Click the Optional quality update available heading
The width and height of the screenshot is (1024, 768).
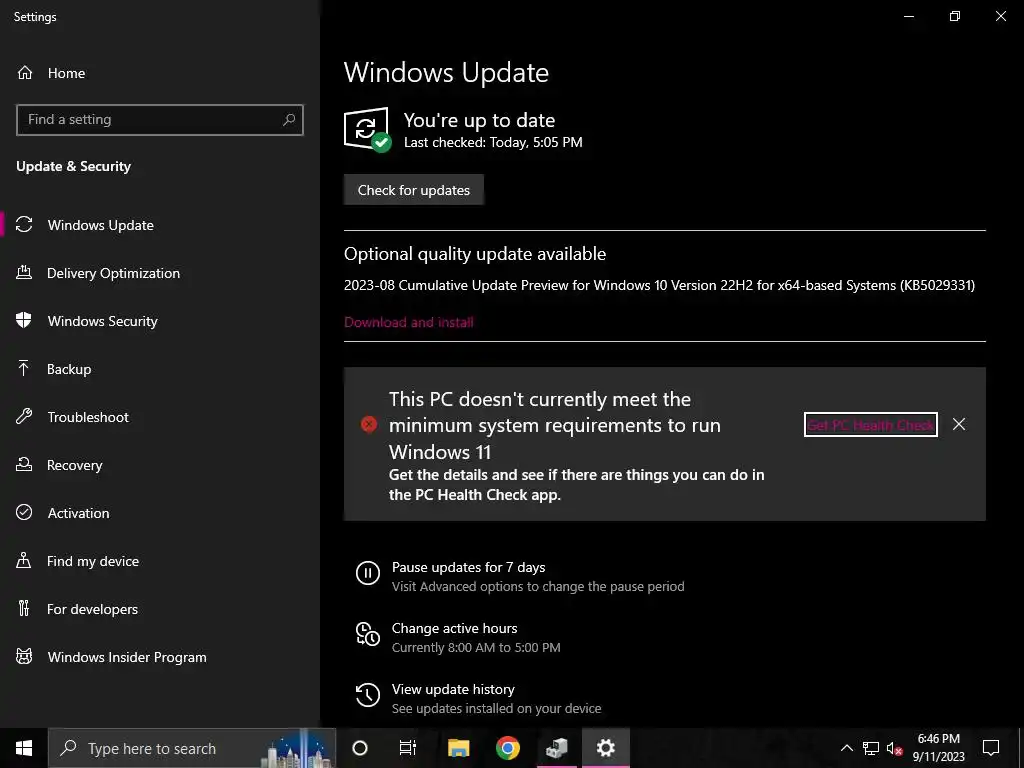[x=475, y=253]
